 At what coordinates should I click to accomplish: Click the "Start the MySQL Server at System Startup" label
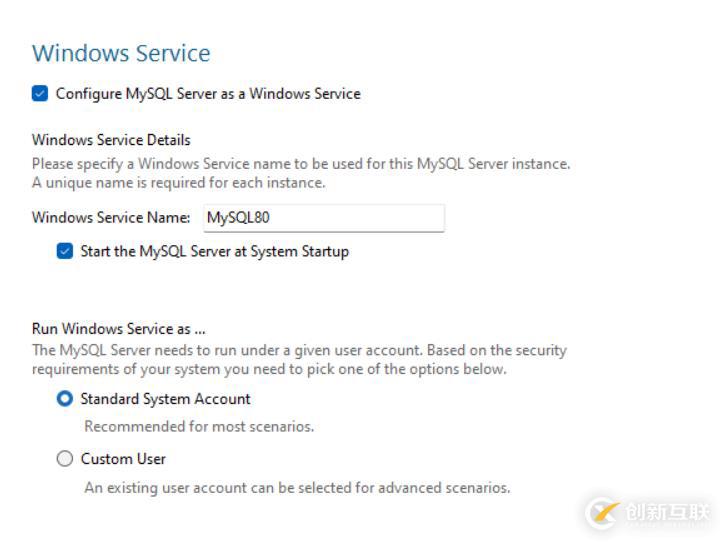[214, 252]
